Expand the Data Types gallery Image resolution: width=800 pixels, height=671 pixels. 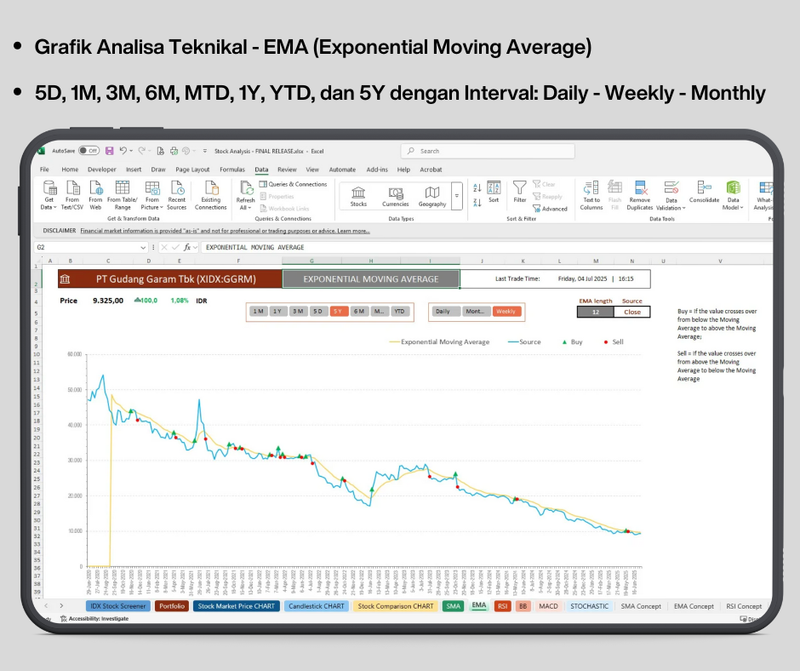457,196
